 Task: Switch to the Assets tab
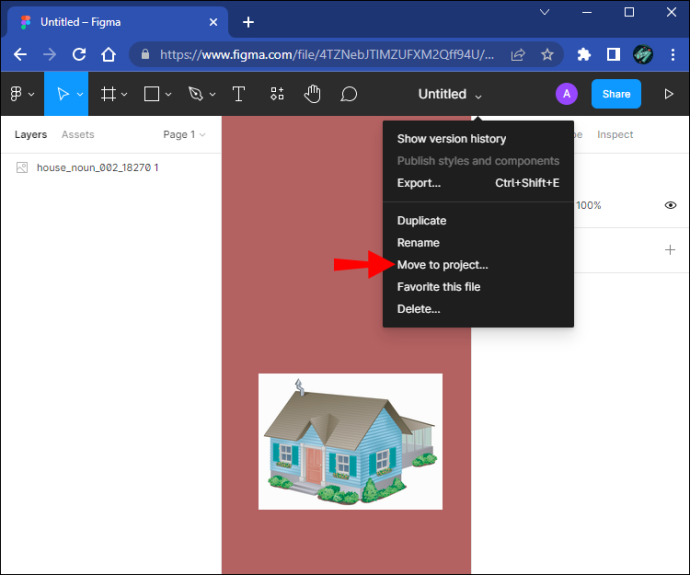click(78, 134)
